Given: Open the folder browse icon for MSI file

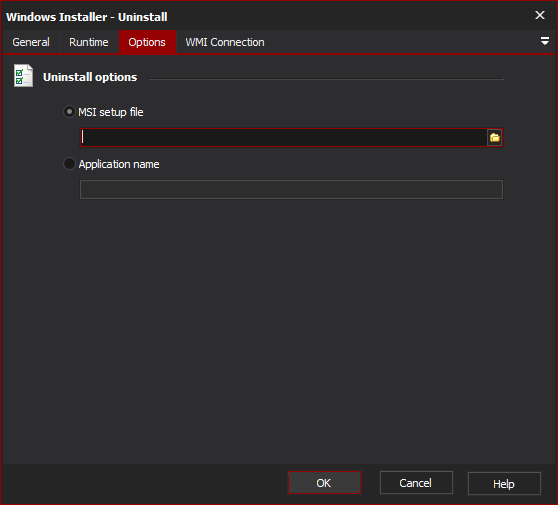Looking at the screenshot, I should pyautogui.click(x=494, y=137).
